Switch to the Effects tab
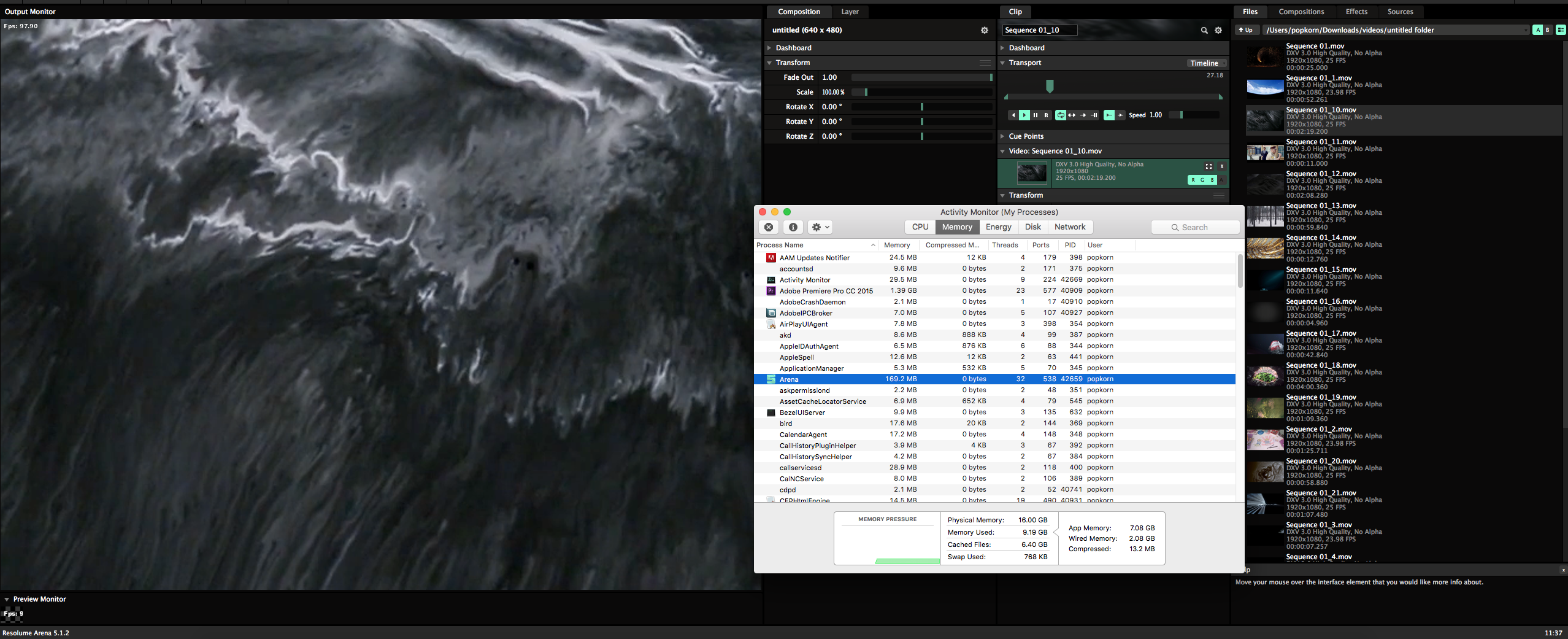1568x639 pixels. 1356,12
